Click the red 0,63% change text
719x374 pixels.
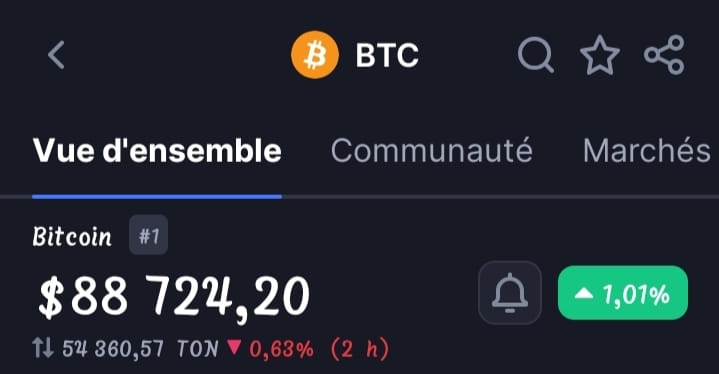282,349
